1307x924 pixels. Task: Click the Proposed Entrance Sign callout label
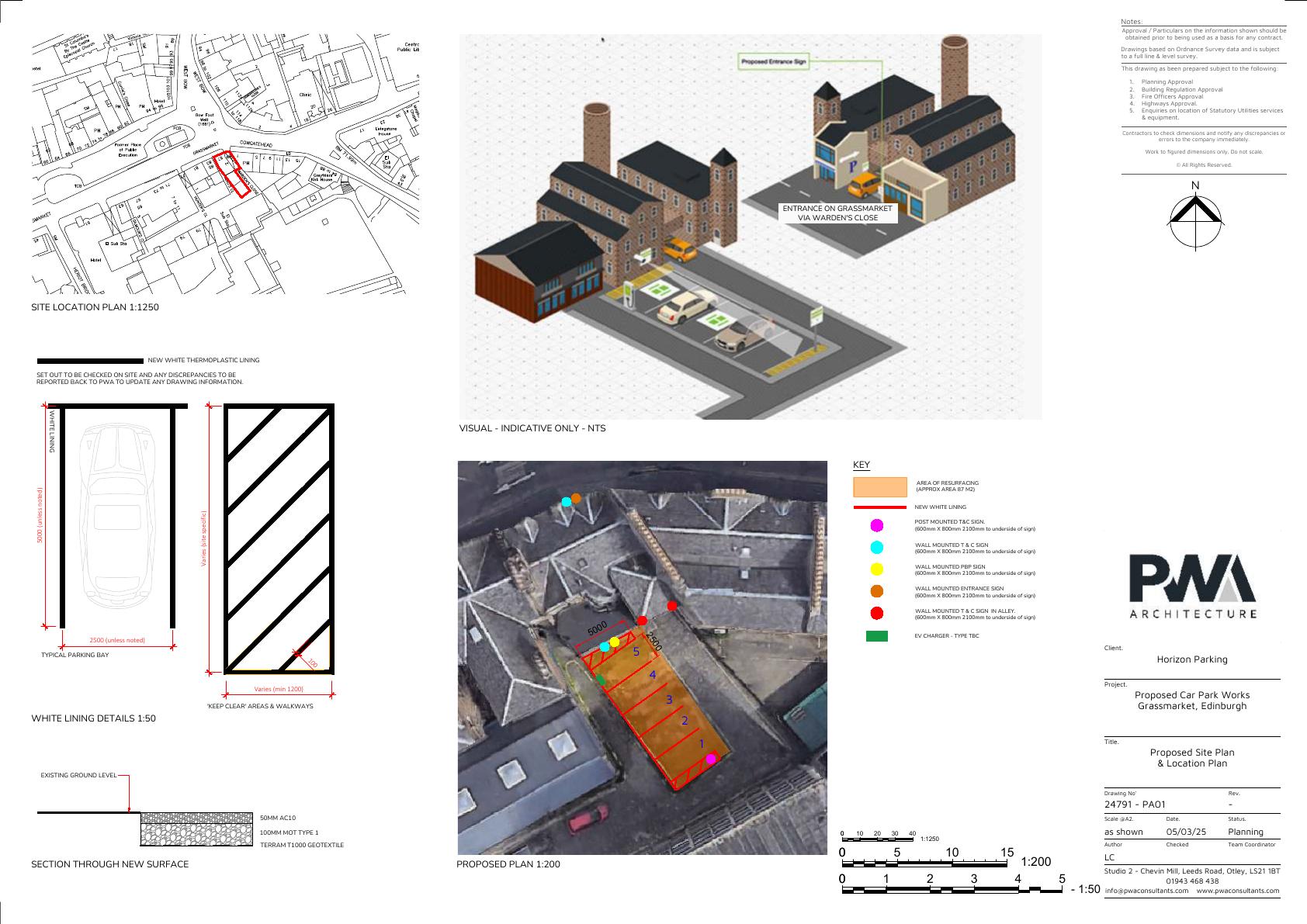[x=774, y=61]
